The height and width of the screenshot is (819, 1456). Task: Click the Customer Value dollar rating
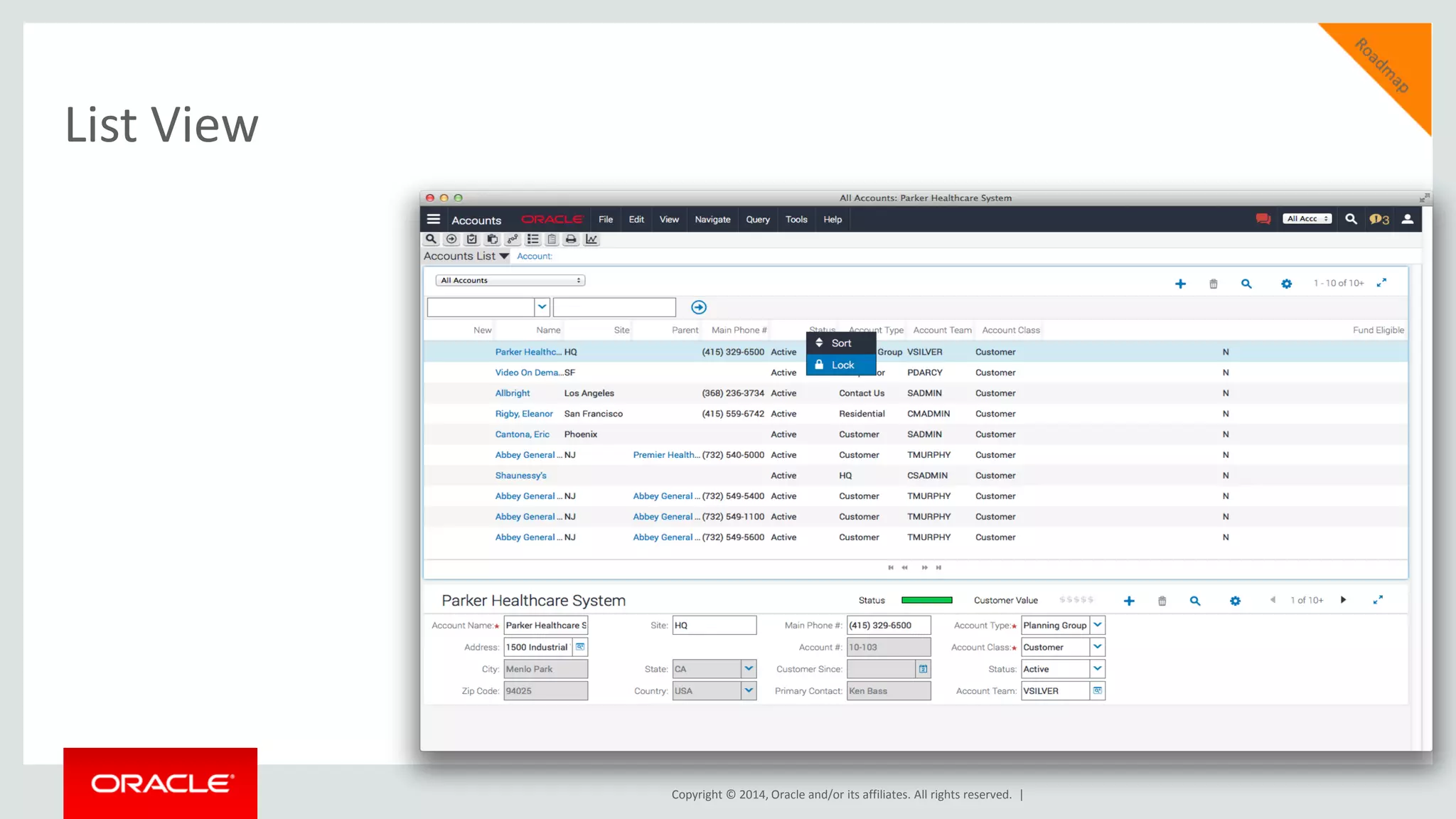1076,600
